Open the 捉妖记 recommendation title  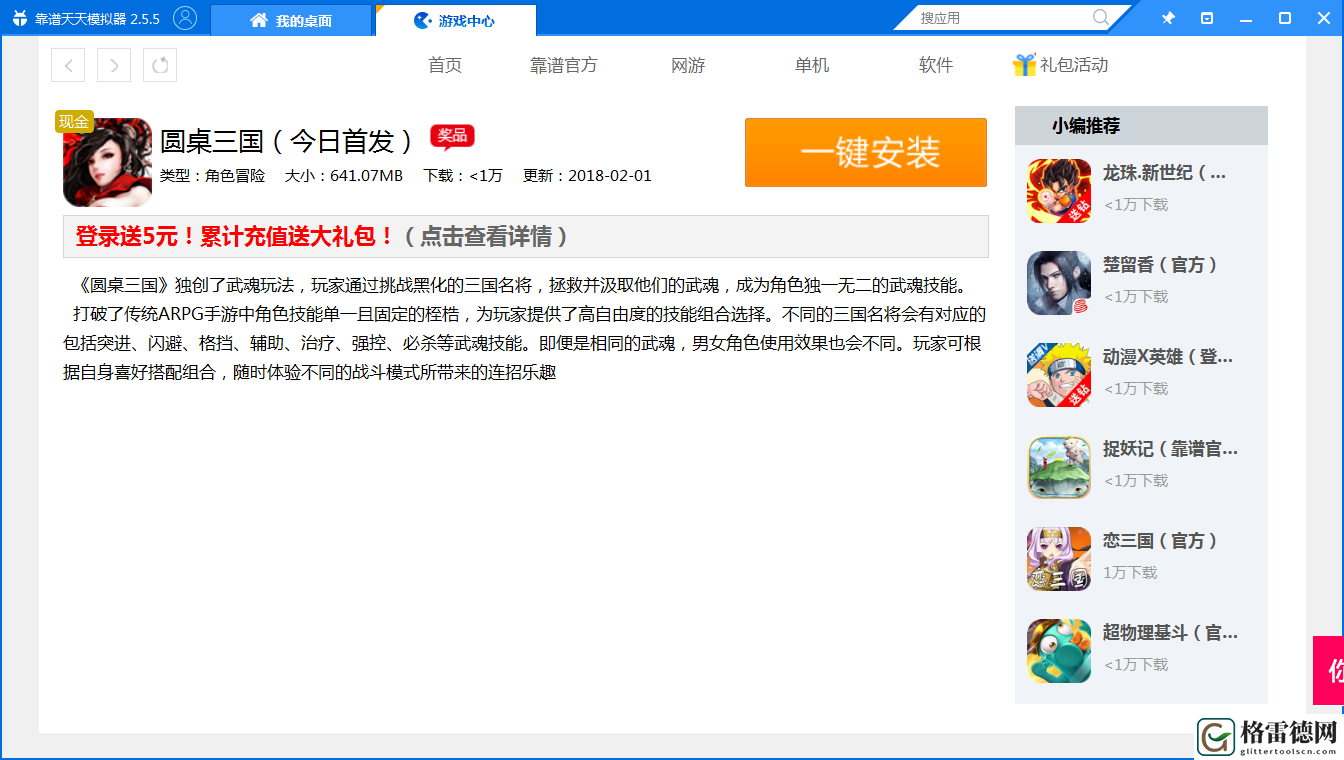point(1170,449)
